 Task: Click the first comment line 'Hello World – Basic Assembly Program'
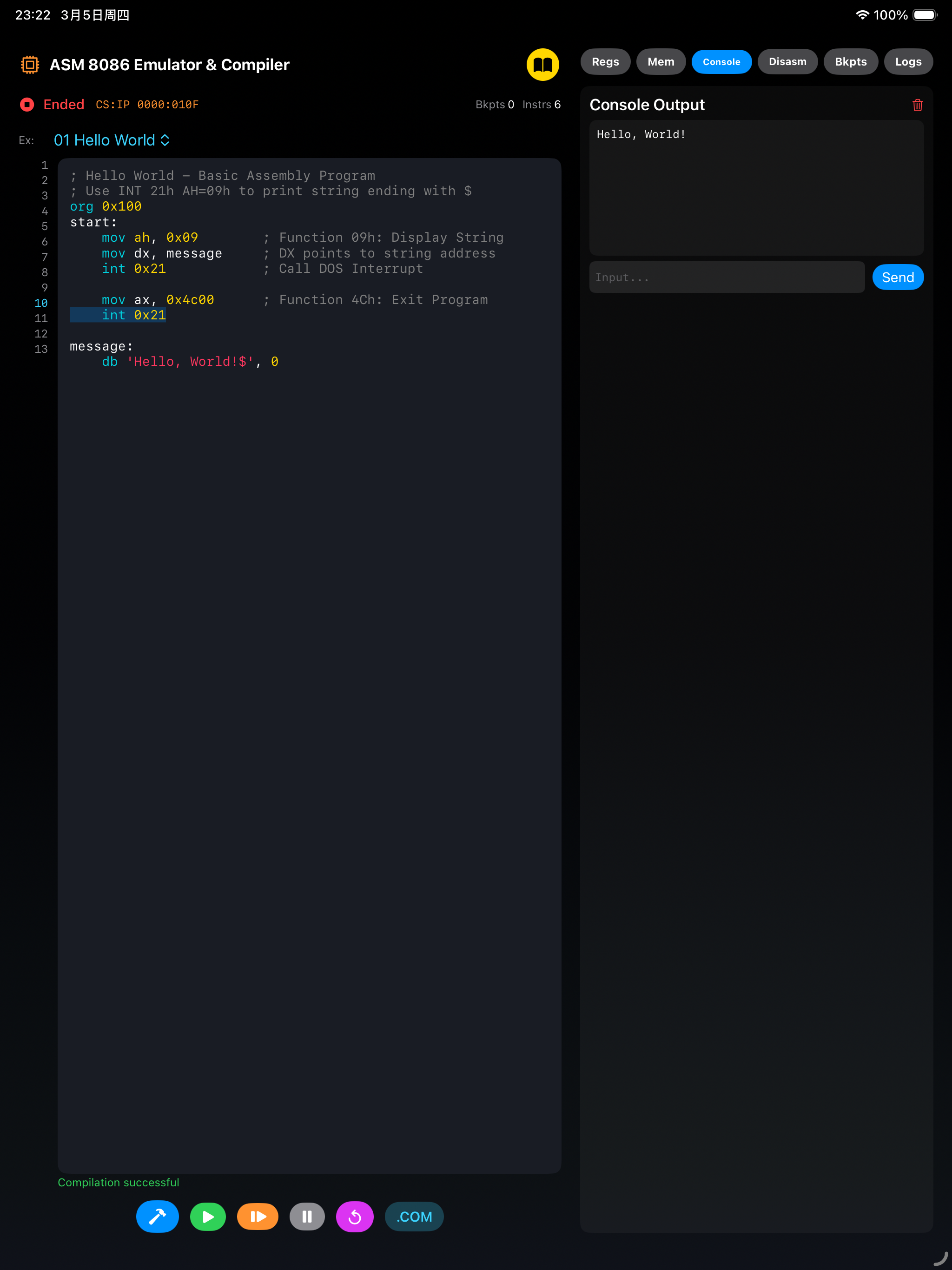pos(223,175)
